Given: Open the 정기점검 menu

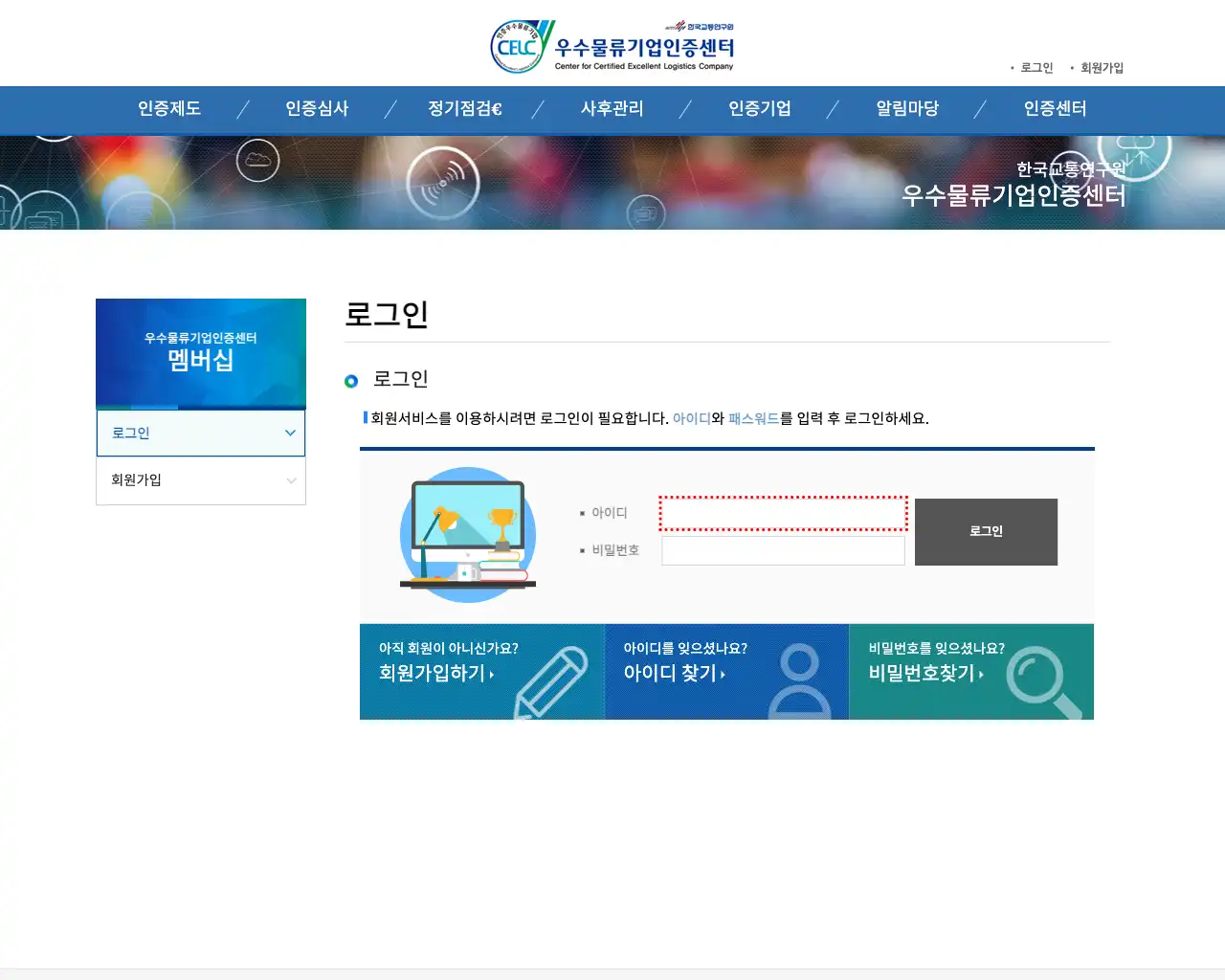Looking at the screenshot, I should click(464, 109).
